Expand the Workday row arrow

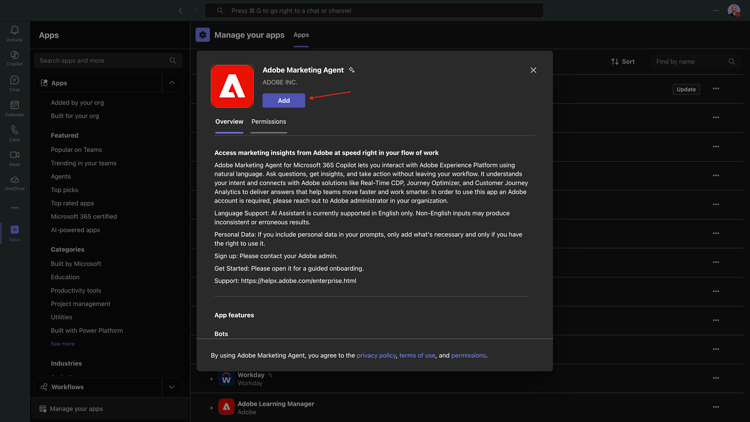pyautogui.click(x=211, y=379)
